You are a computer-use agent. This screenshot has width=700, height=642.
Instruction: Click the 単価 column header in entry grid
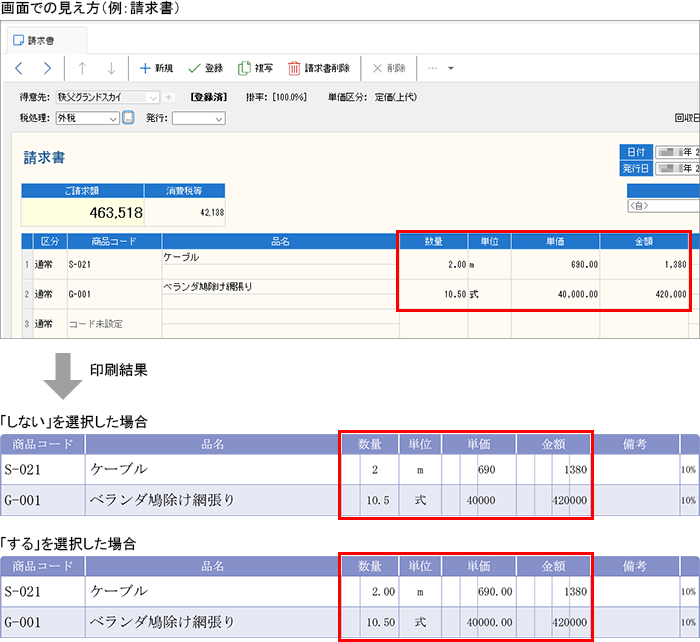(555, 242)
